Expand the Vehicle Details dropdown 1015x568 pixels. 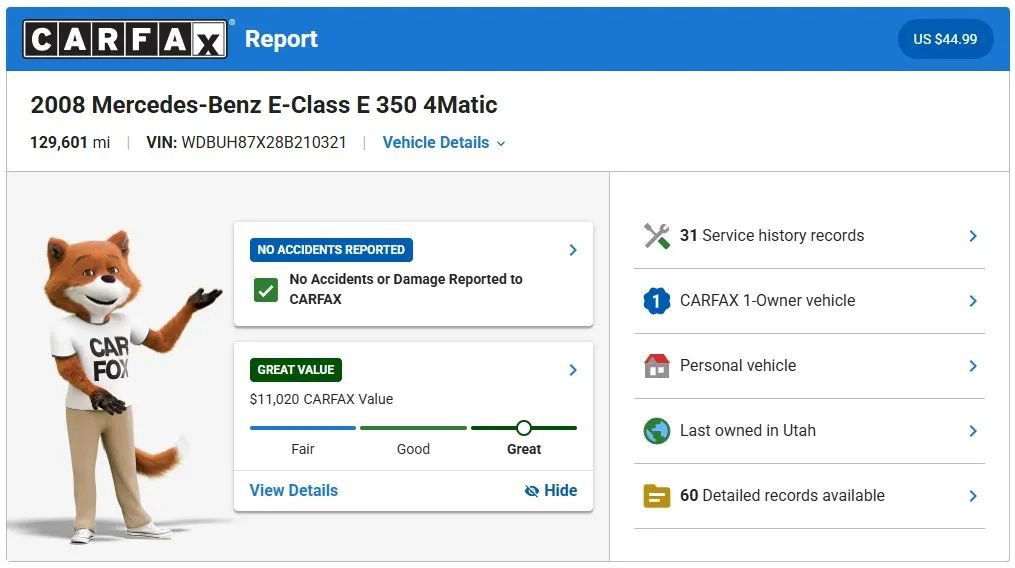[444, 143]
